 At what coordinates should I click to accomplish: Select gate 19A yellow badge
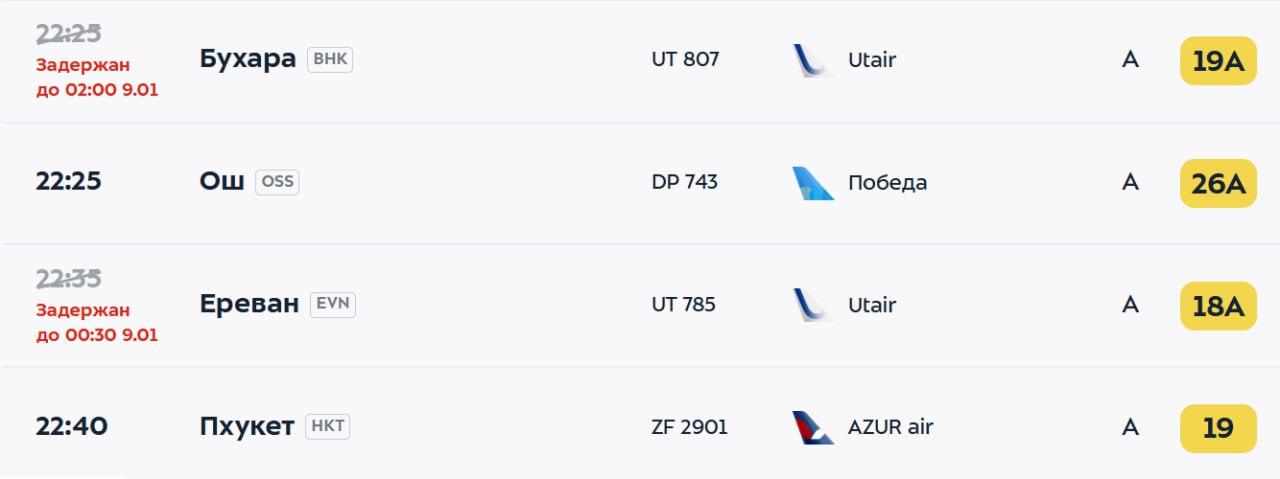pyautogui.click(x=1218, y=61)
